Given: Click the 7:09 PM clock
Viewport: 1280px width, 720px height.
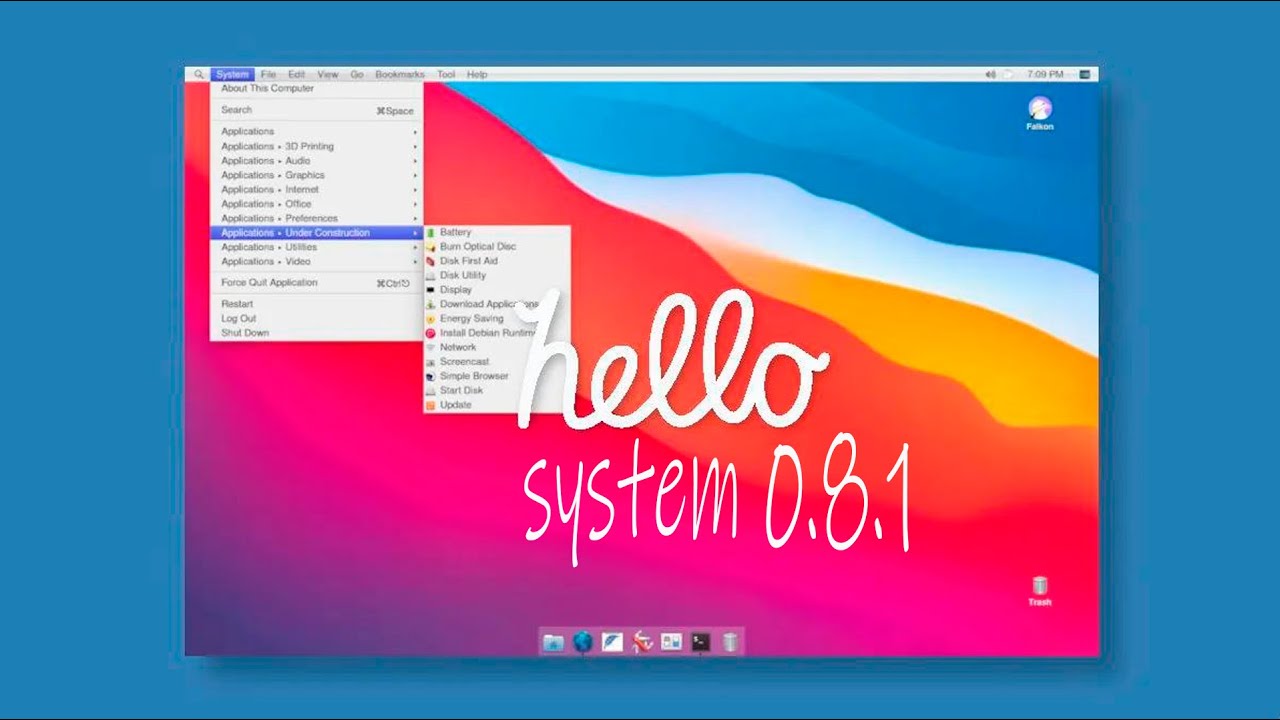Looking at the screenshot, I should coord(1045,75).
